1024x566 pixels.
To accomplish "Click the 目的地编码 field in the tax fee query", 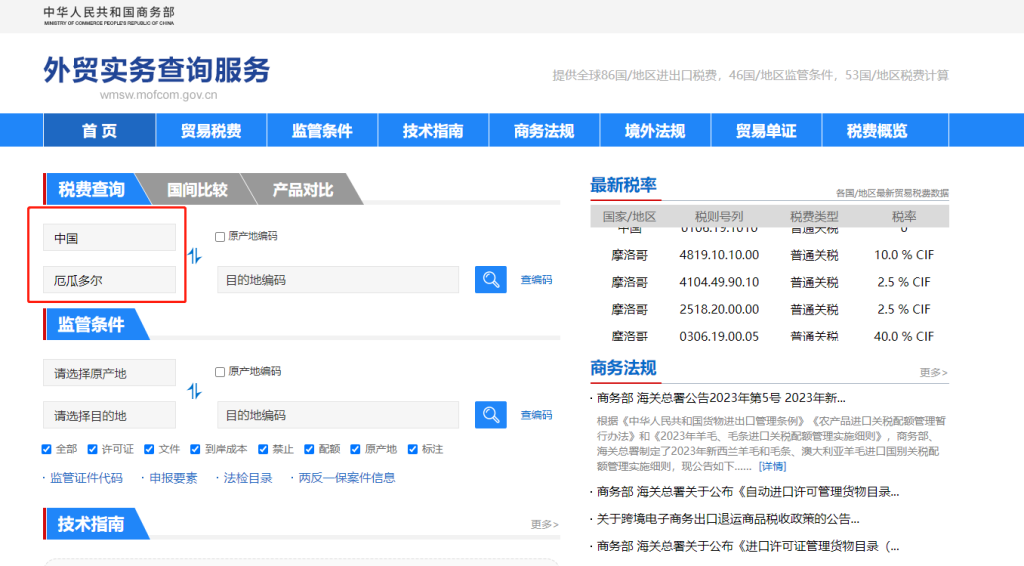I will pyautogui.click(x=338, y=279).
